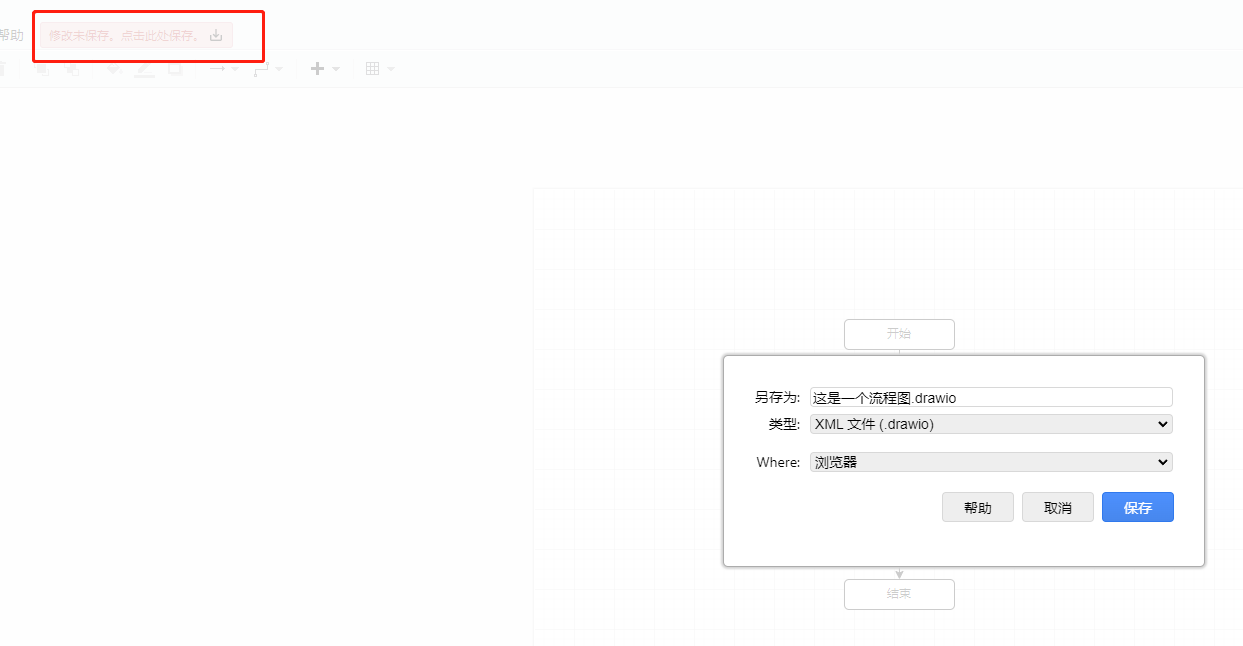
Task: Expand the 类型 XML 文件 dropdown
Action: coord(990,424)
